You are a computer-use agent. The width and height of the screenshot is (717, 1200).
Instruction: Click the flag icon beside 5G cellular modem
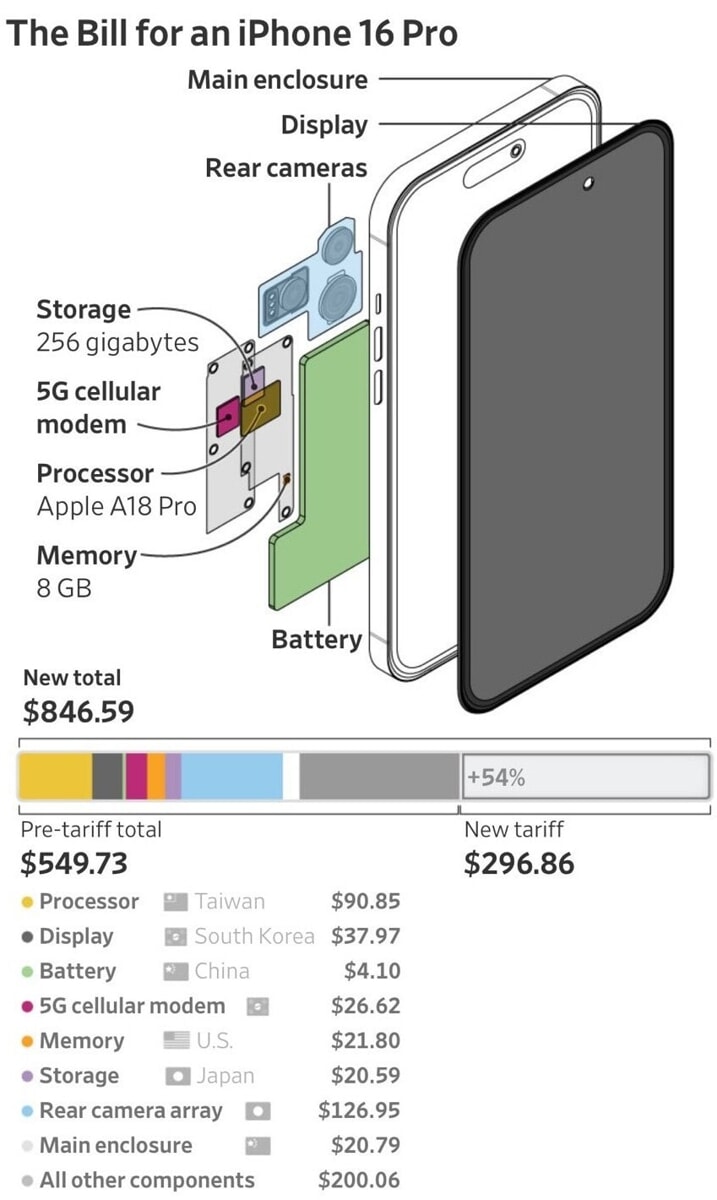coord(257,1006)
